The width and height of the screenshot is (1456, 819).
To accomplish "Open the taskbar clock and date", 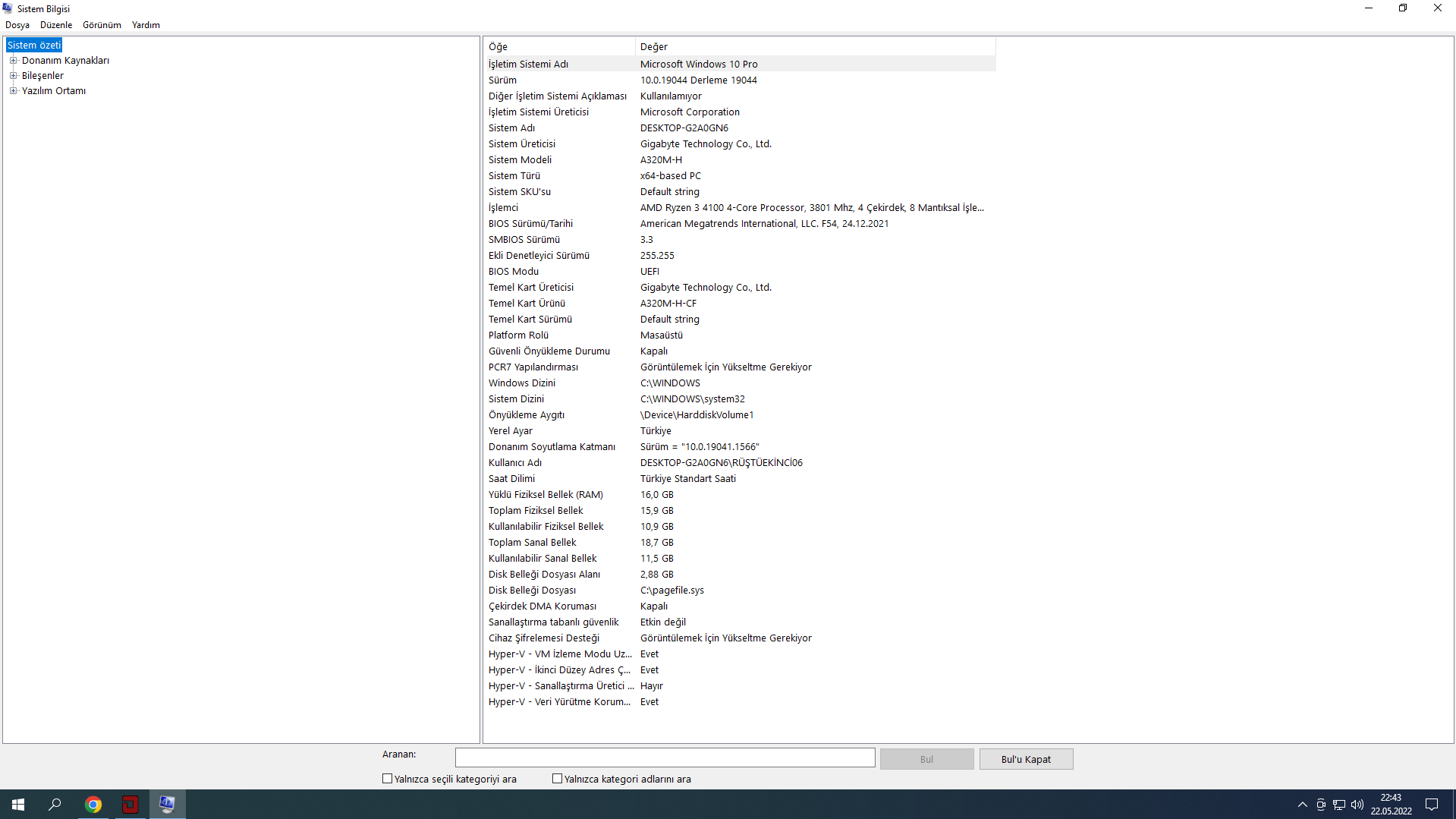I will pos(1391,805).
